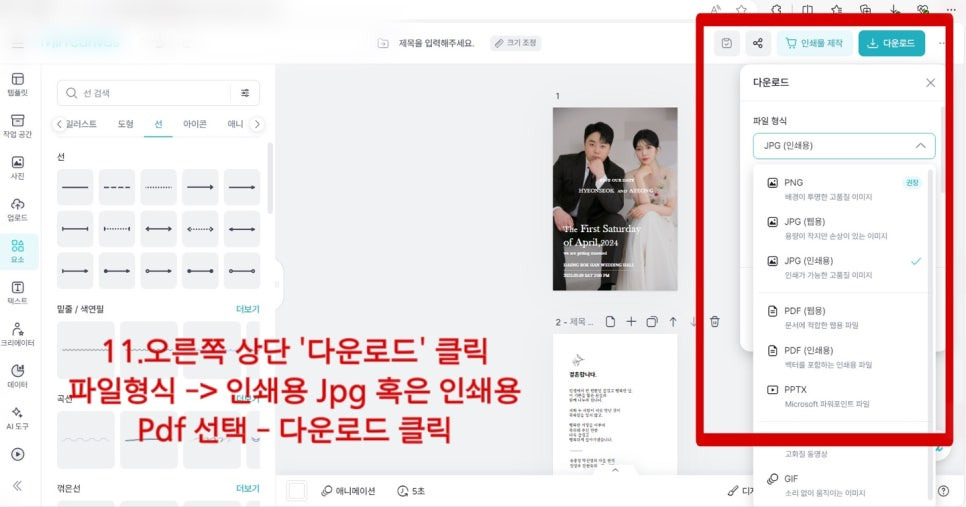
Task: Click the share icon in top bar
Action: [x=758, y=43]
